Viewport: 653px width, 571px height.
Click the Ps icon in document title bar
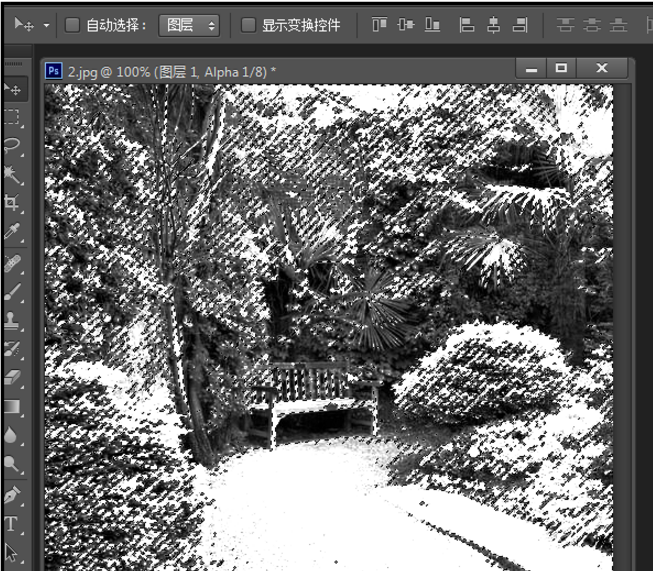[54, 71]
